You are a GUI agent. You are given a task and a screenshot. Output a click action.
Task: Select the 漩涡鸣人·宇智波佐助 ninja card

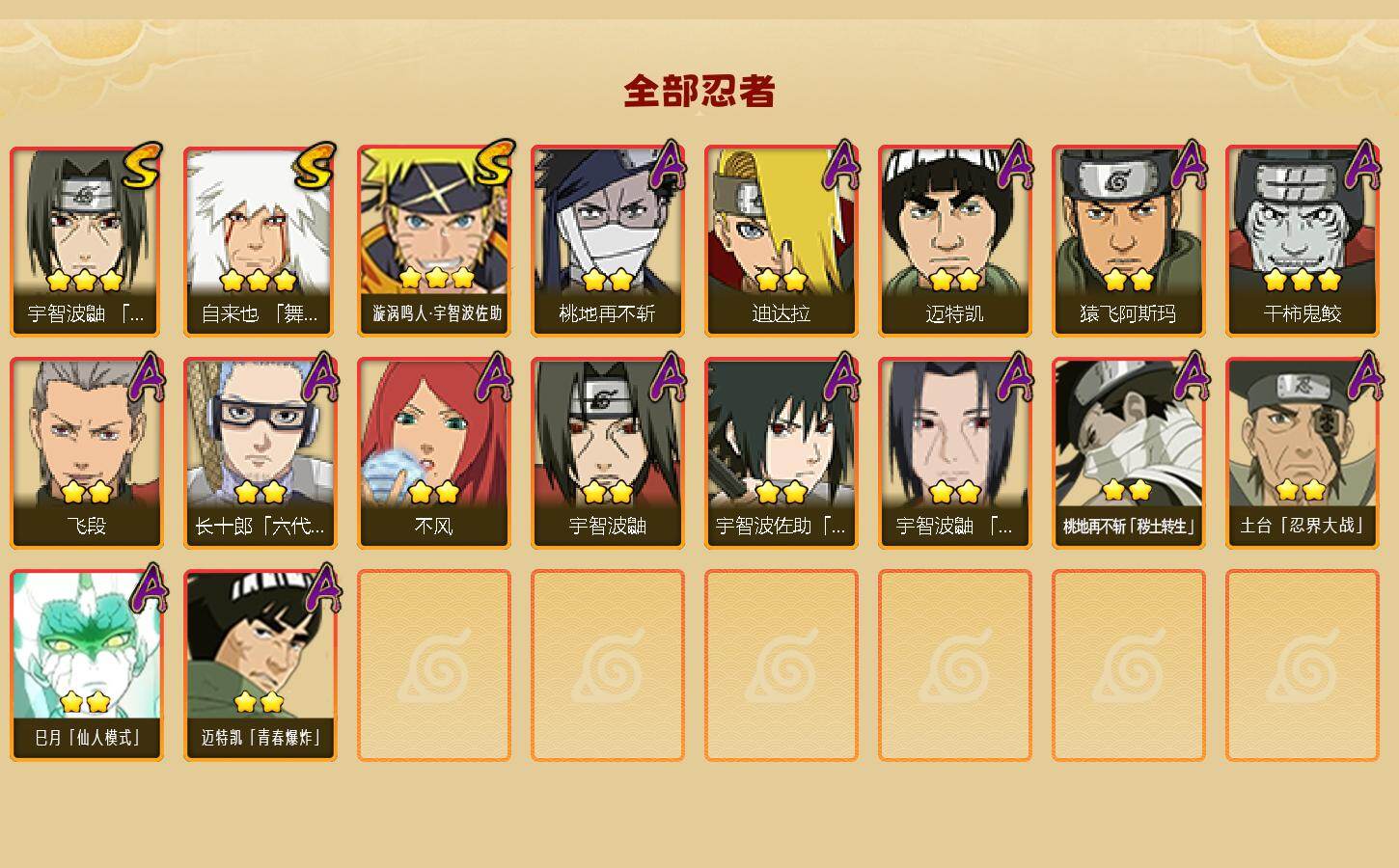(x=434, y=241)
